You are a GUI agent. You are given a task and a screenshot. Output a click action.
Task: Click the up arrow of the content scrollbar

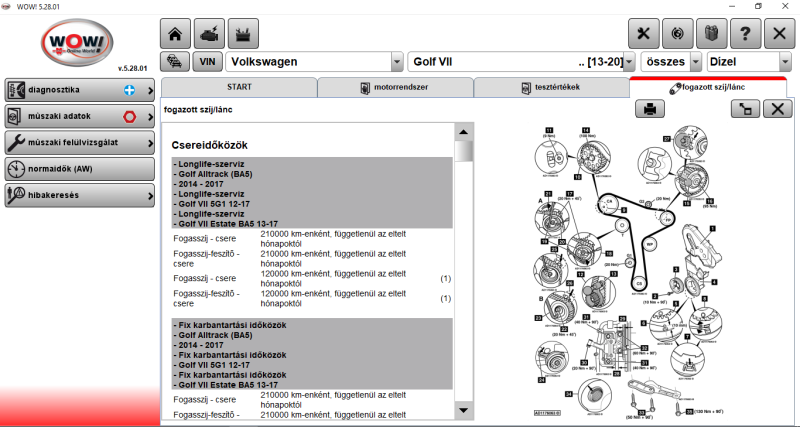click(x=463, y=132)
